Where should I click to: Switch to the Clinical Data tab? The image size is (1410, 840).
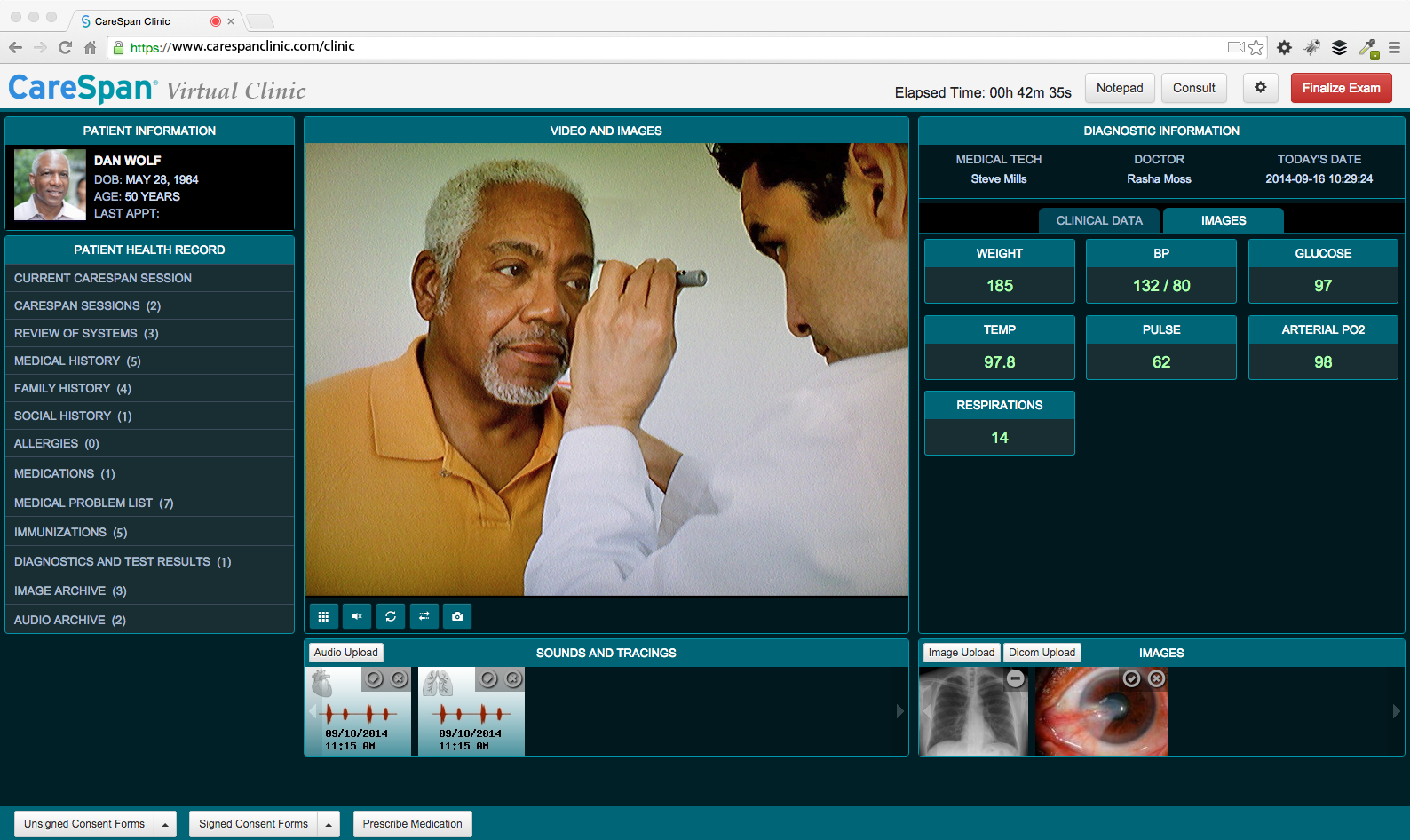1099,220
